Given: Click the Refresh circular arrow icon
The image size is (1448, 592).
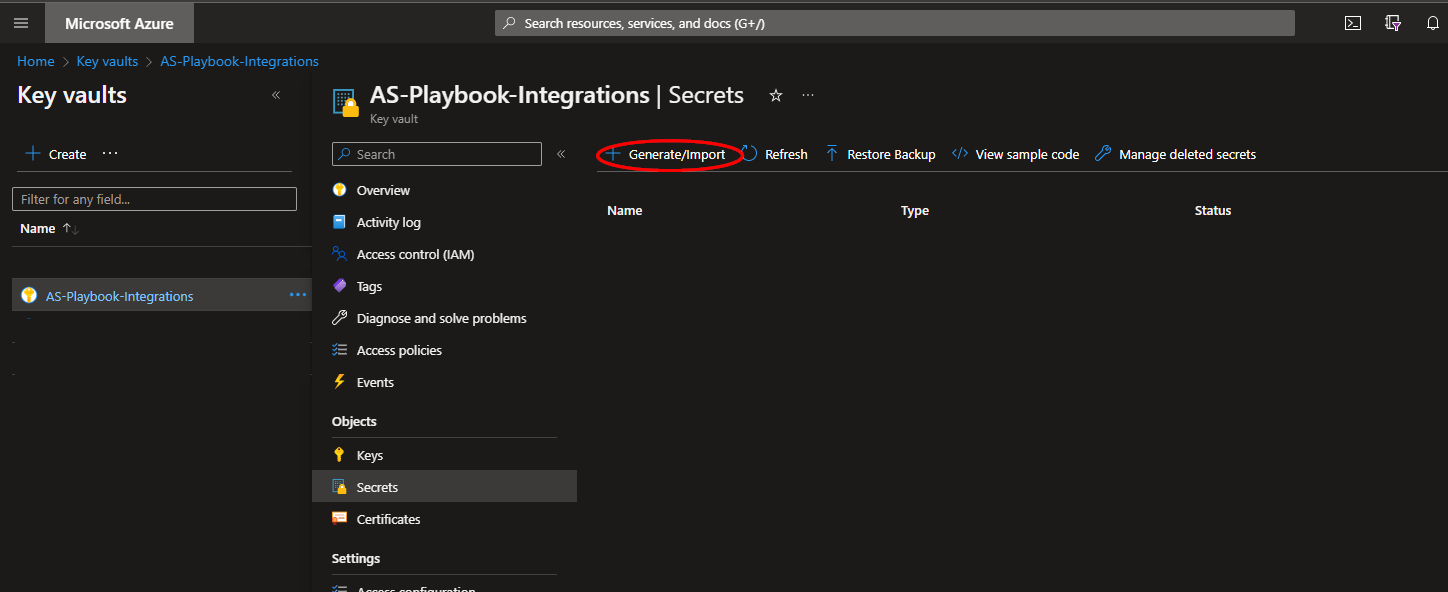Looking at the screenshot, I should (749, 154).
